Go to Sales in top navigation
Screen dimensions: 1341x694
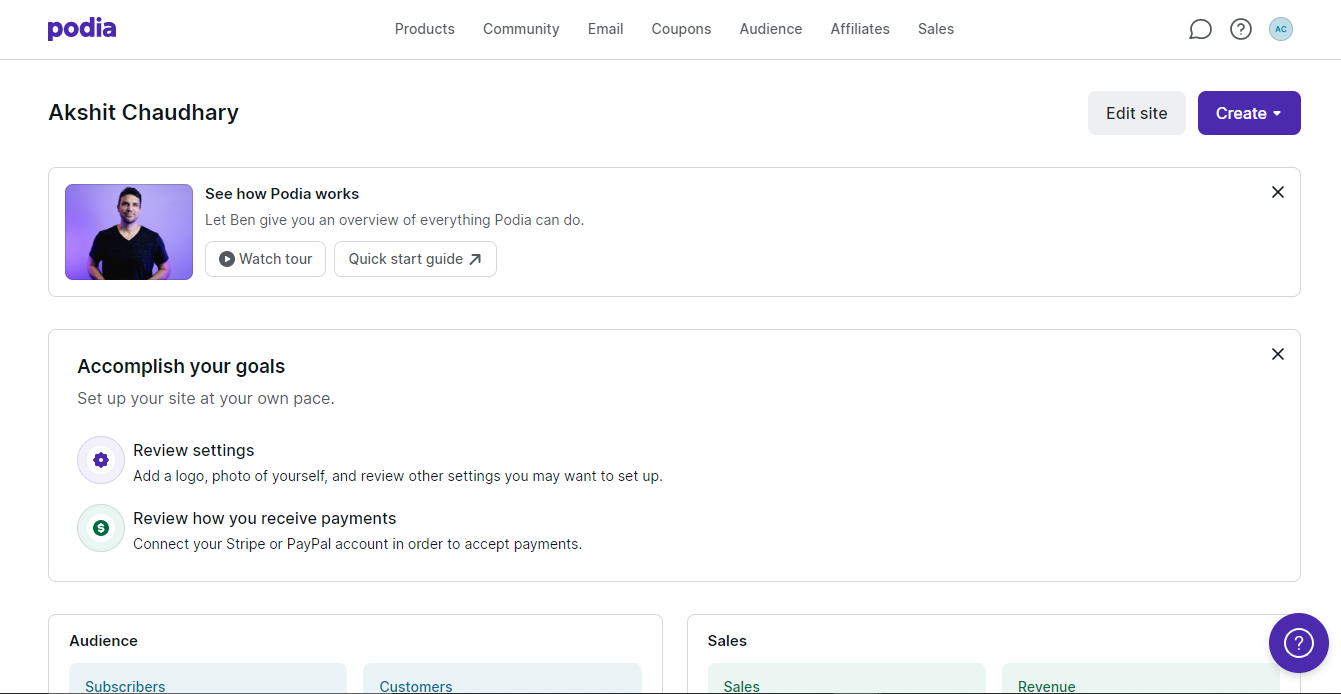coord(936,29)
